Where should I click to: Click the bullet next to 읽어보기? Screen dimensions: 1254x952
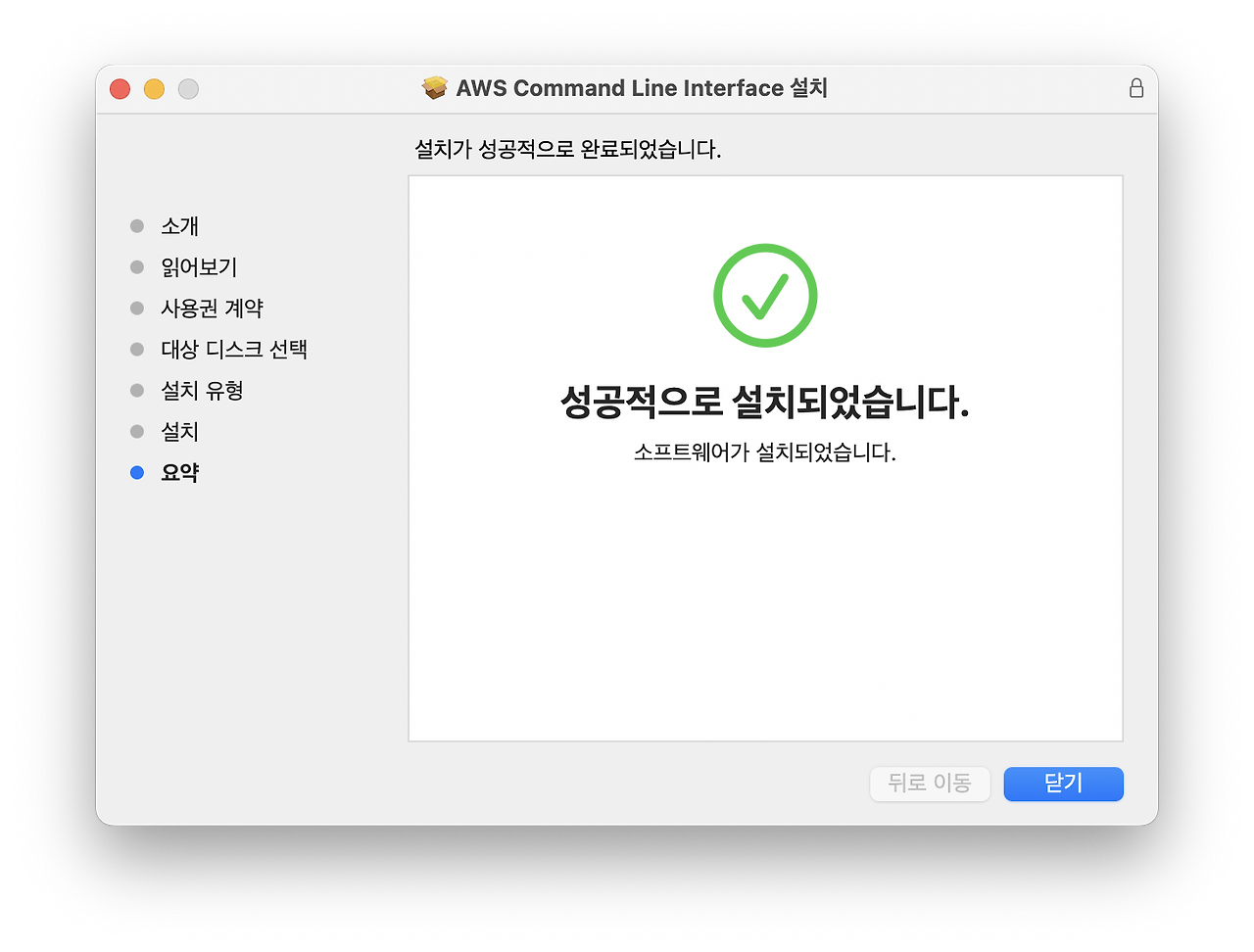pos(136,266)
